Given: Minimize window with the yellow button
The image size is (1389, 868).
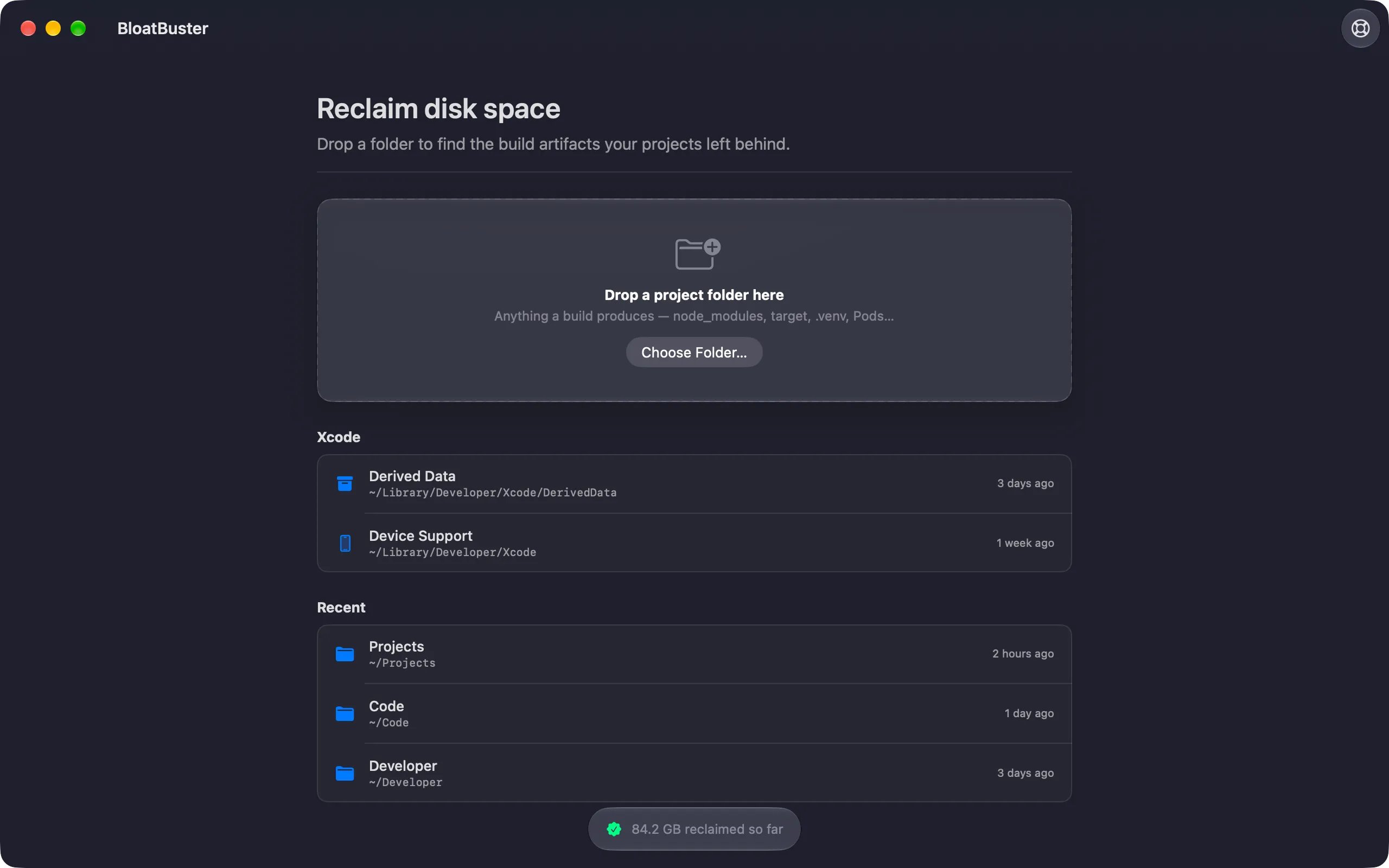Looking at the screenshot, I should [x=53, y=28].
